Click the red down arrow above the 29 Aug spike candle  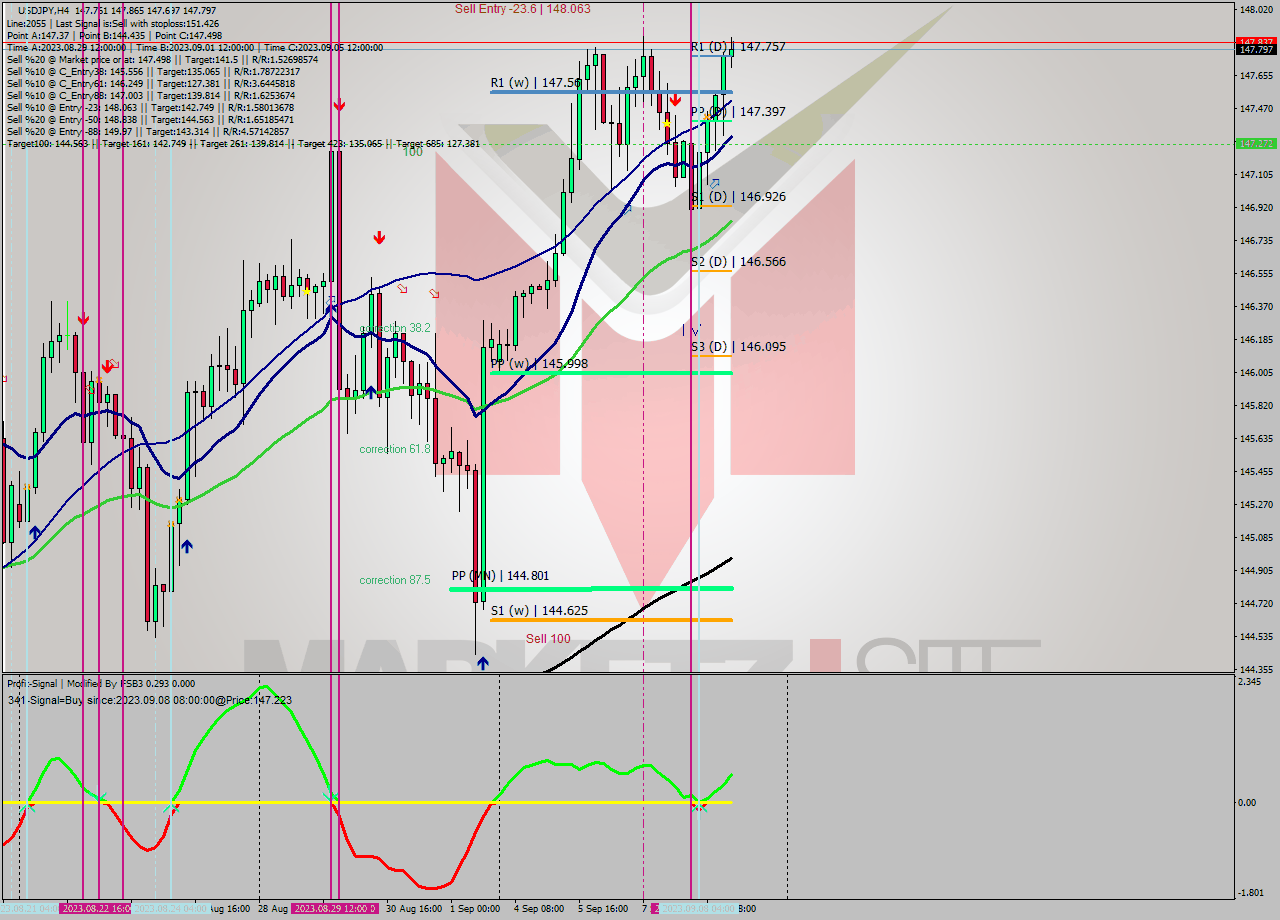point(340,104)
